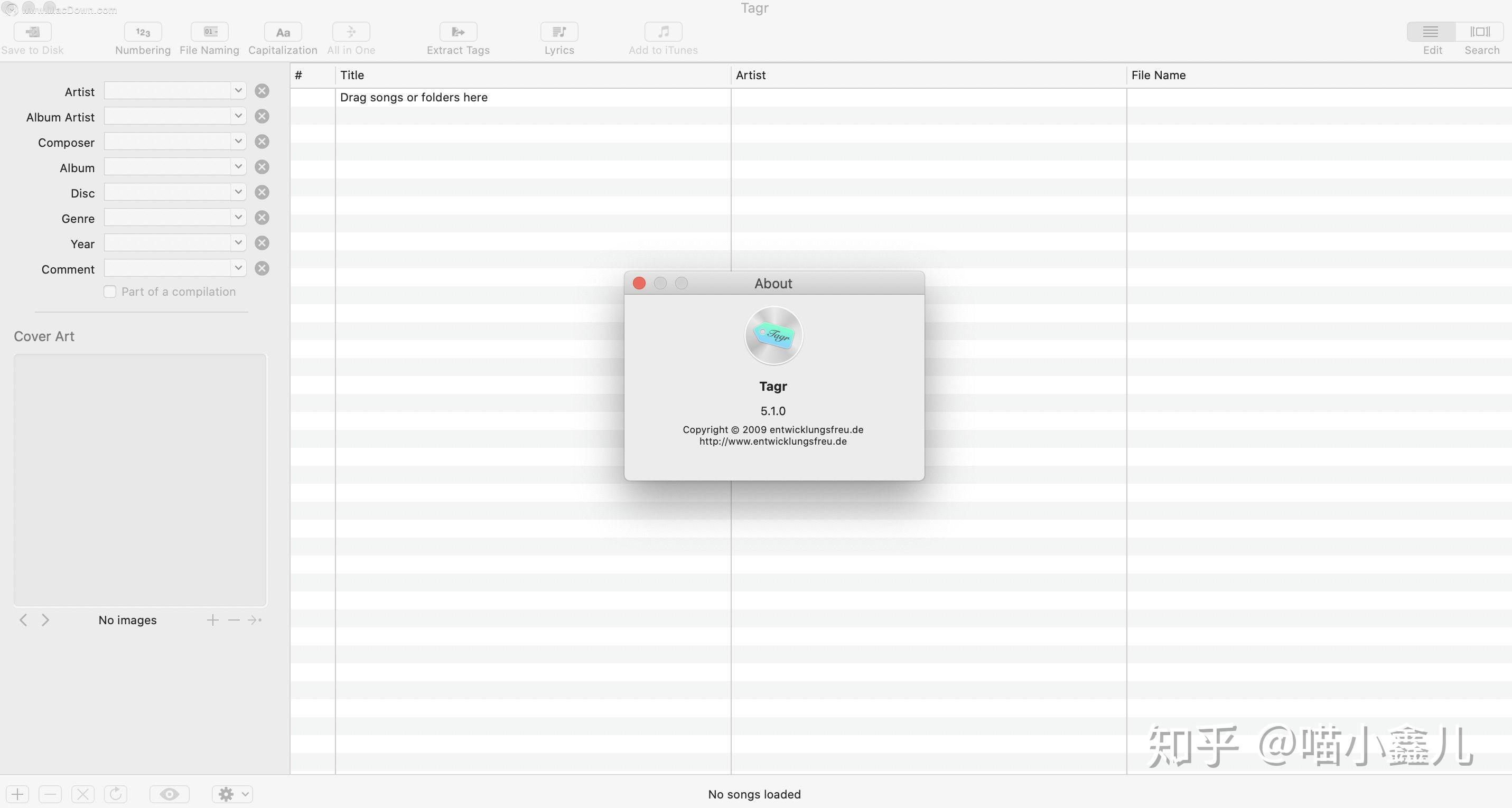Remove the cover art image
This screenshot has height=808, width=1512.
(234, 620)
